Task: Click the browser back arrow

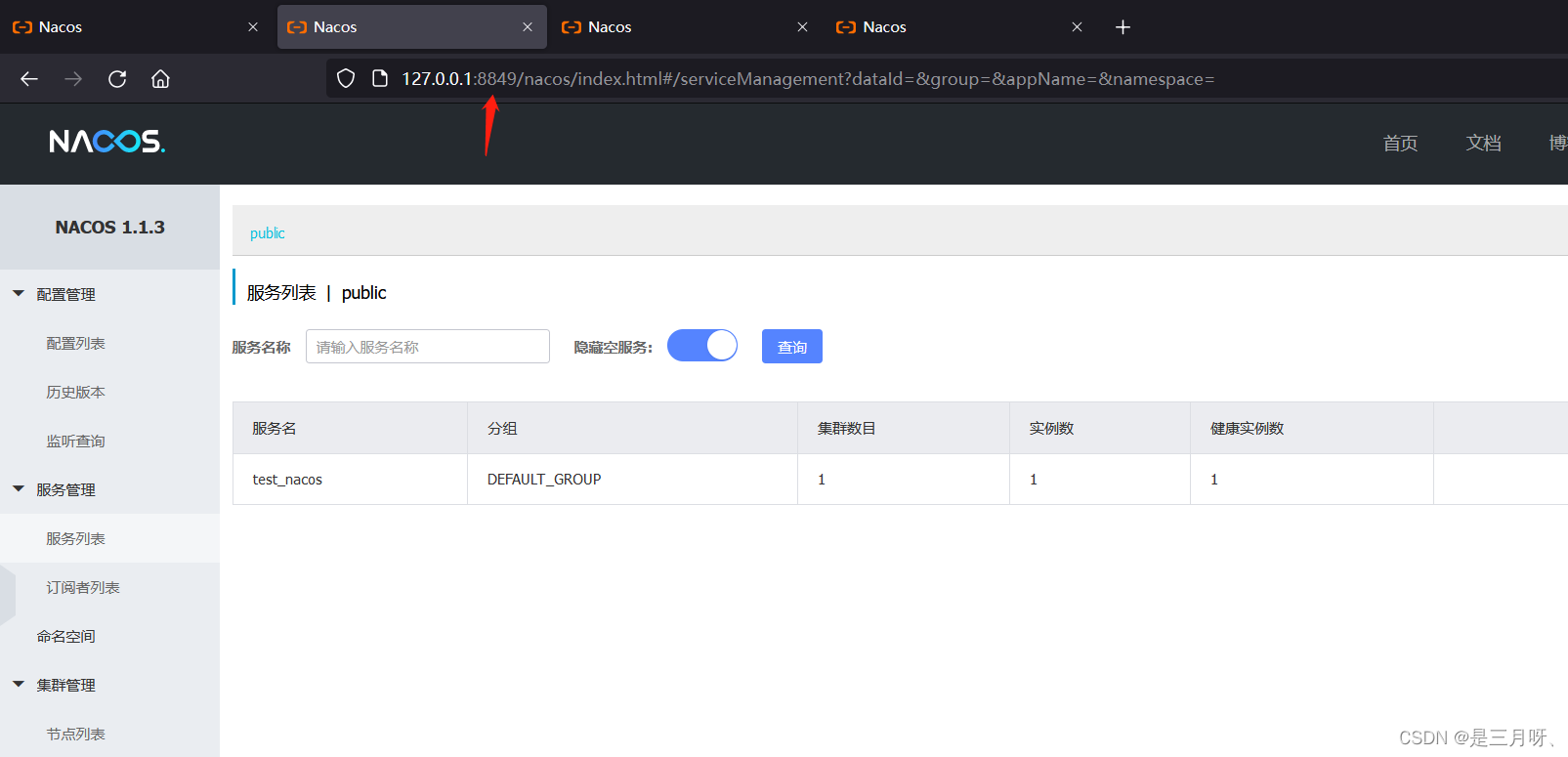Action: [29, 79]
